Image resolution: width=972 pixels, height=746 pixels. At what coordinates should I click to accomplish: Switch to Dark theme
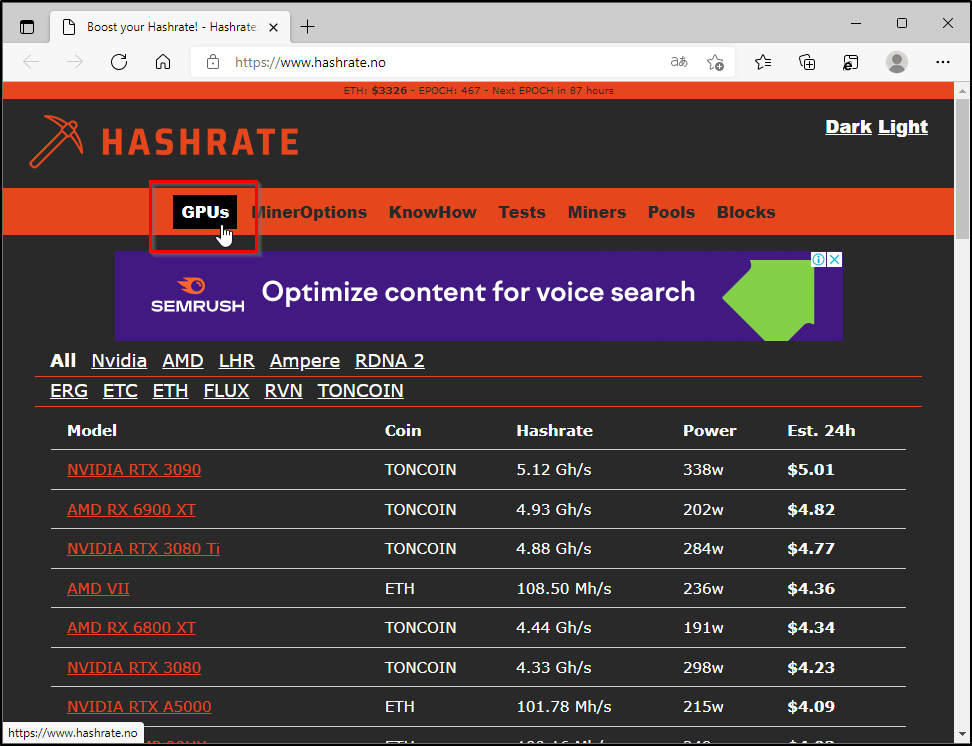849,127
